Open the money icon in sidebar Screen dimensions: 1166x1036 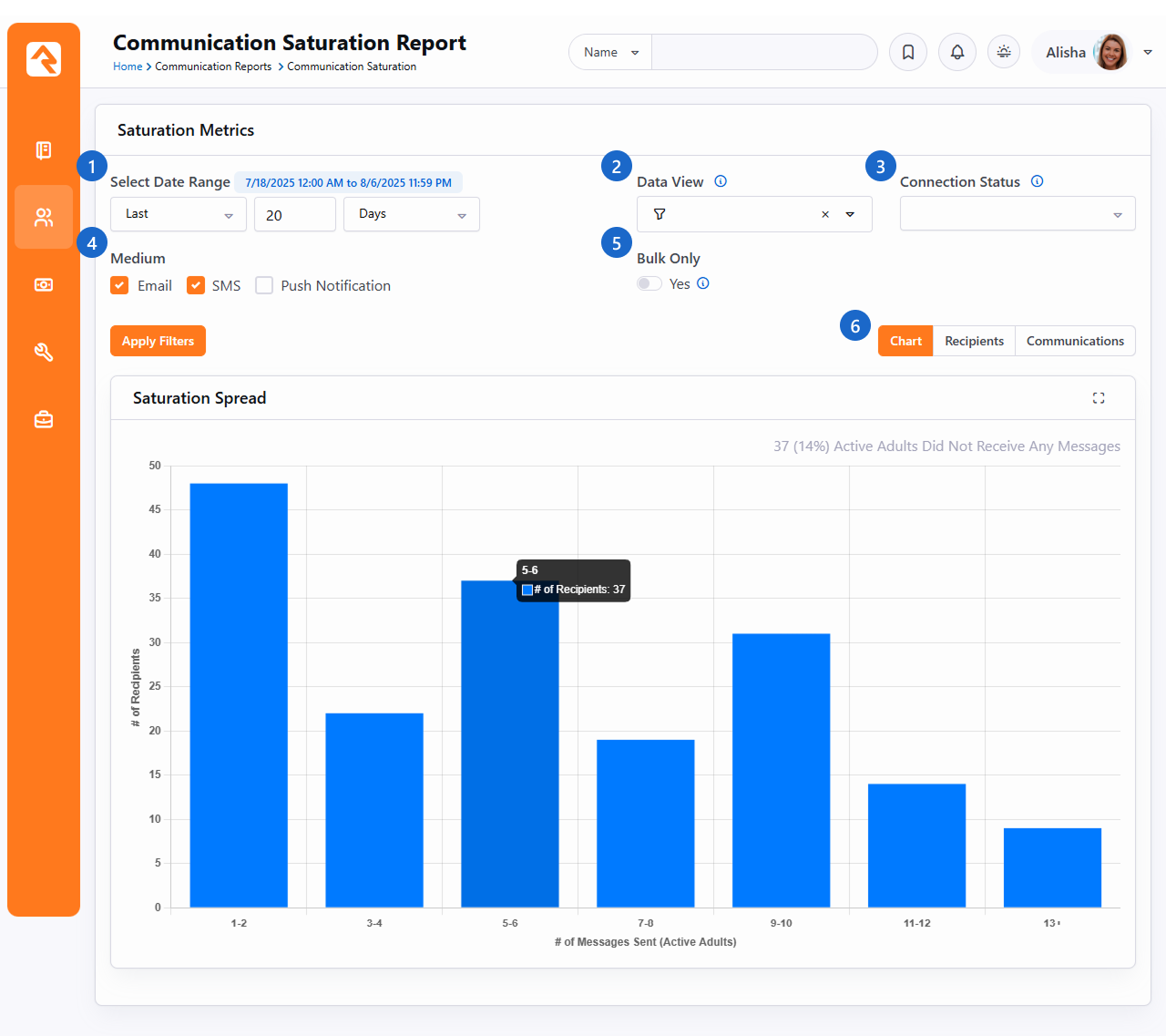[x=44, y=285]
